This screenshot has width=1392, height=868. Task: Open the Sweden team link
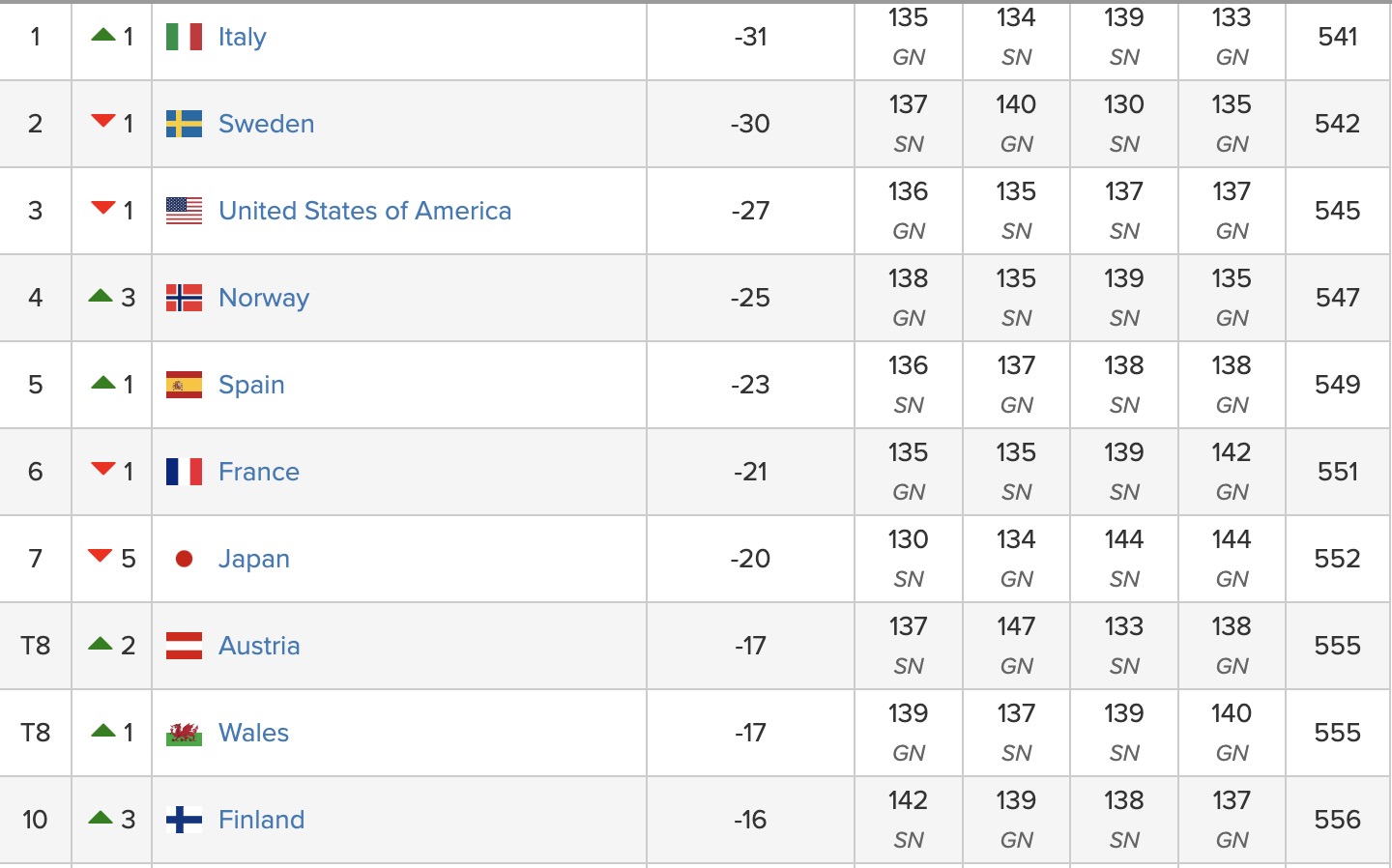266,124
